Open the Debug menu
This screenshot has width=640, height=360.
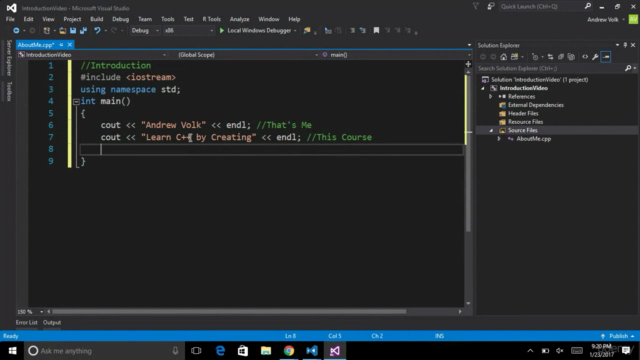120,19
